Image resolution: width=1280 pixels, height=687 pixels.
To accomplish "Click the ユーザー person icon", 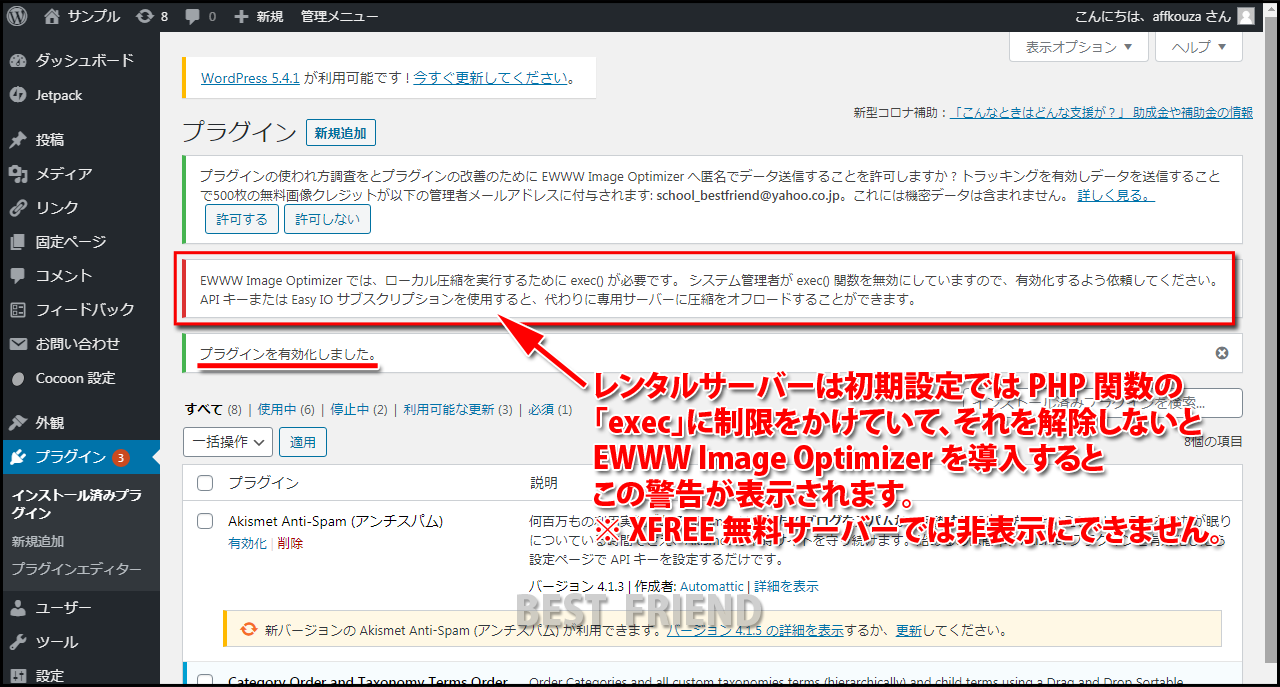I will (18, 608).
